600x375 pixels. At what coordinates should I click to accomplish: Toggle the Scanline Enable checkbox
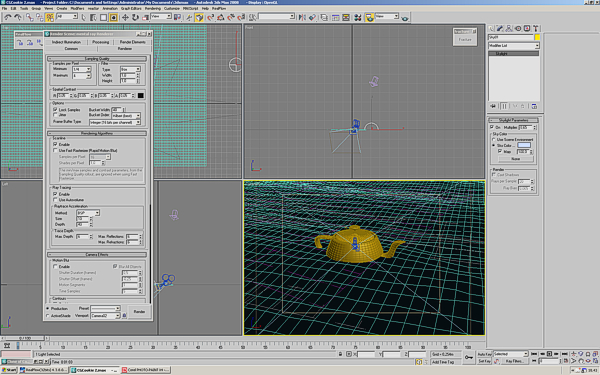click(x=55, y=144)
